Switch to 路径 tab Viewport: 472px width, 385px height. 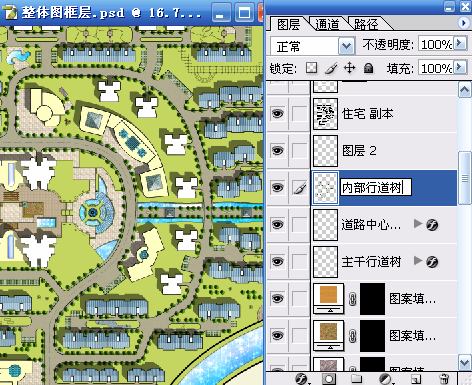click(x=366, y=24)
